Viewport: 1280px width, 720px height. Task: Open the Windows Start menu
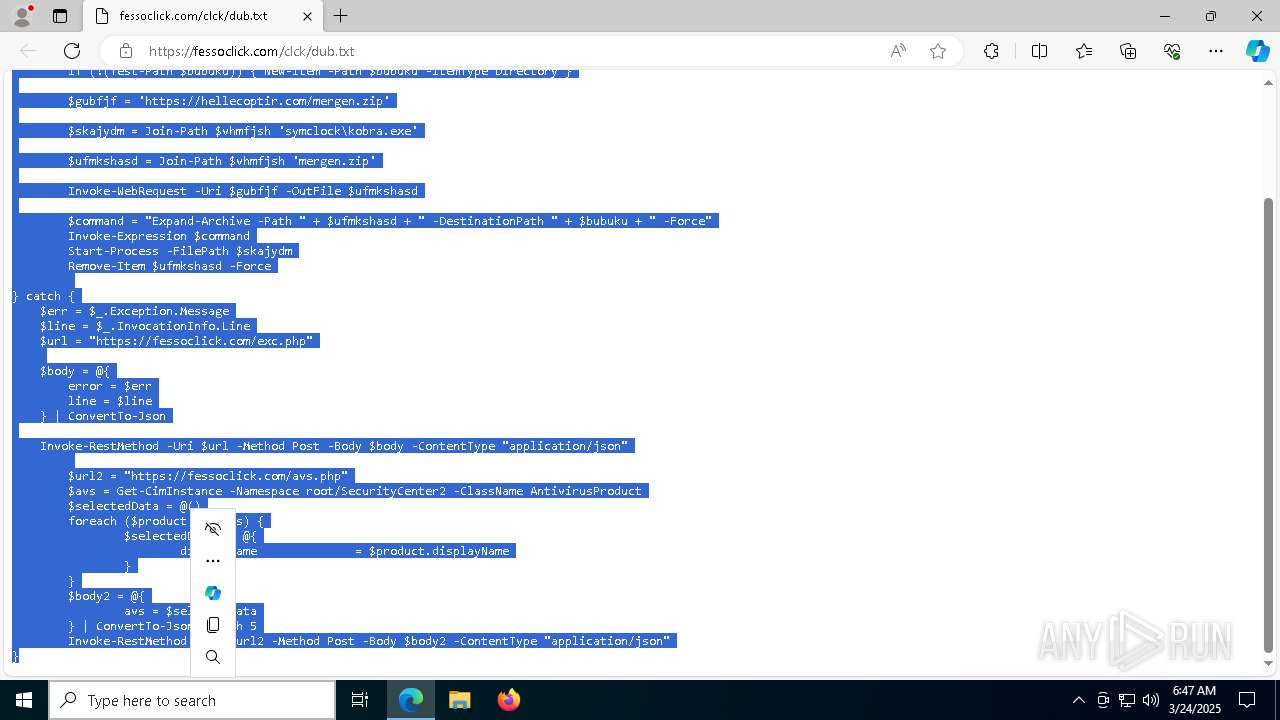tap(24, 700)
